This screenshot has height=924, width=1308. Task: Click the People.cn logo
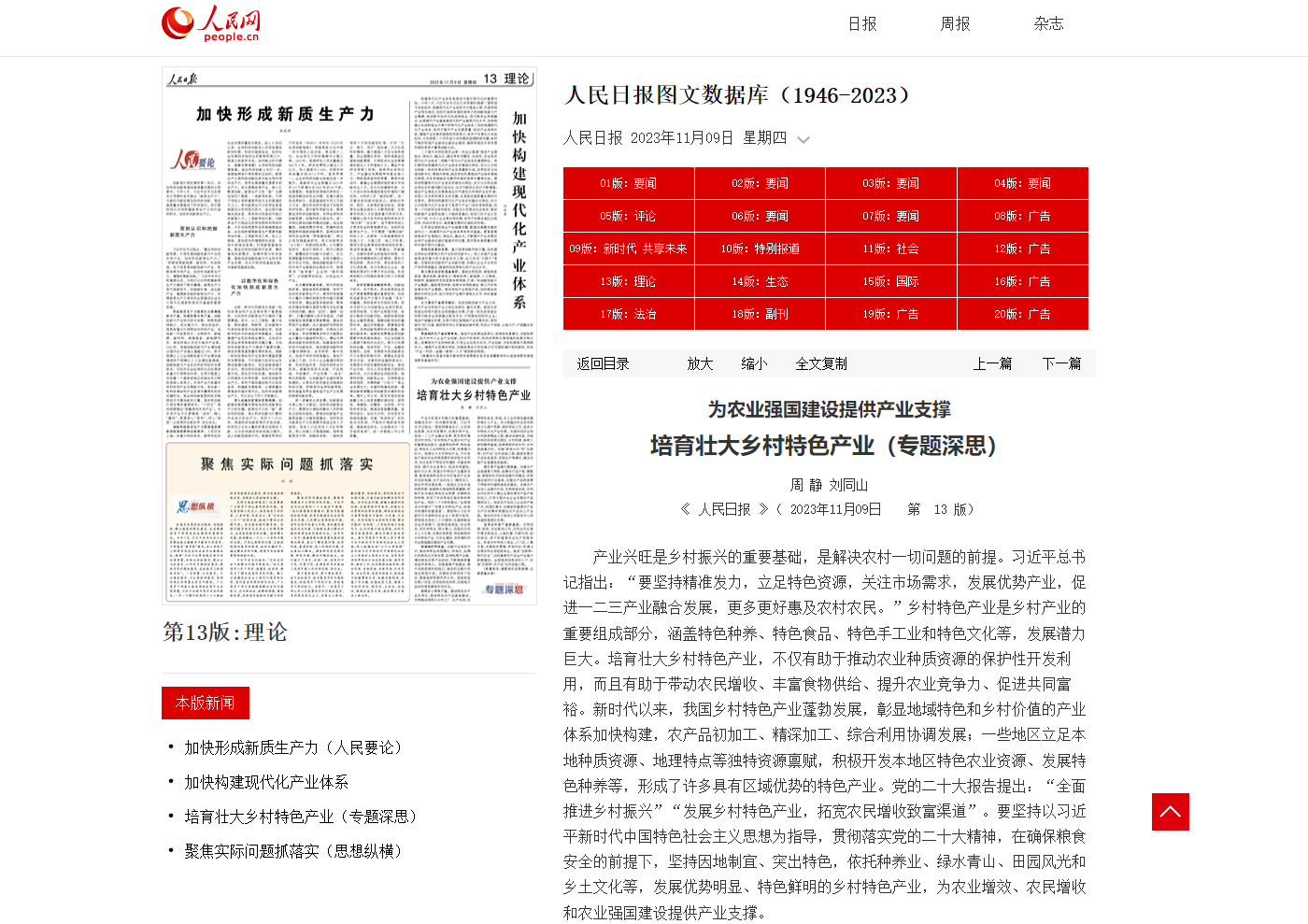tap(211, 24)
